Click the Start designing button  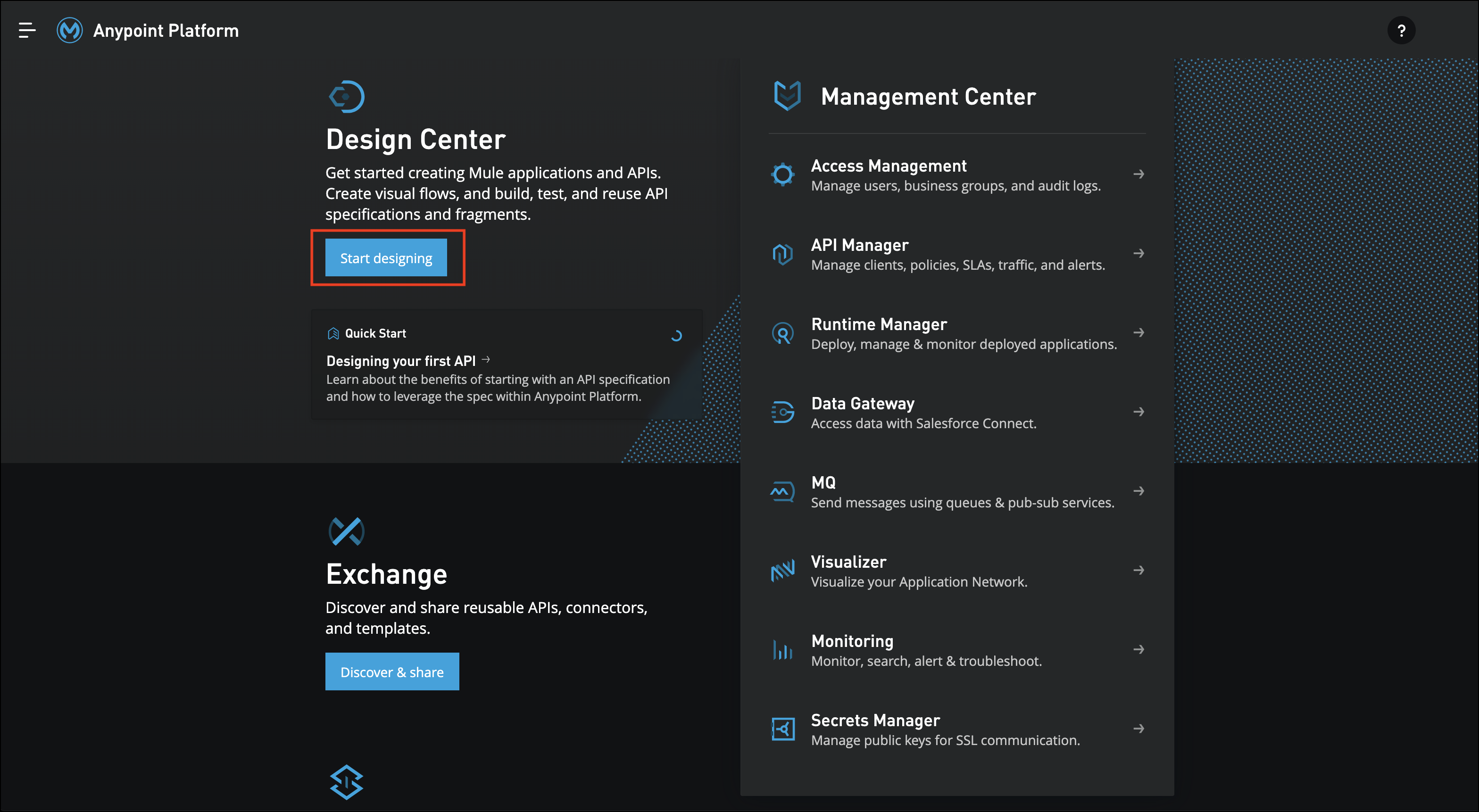(x=386, y=258)
